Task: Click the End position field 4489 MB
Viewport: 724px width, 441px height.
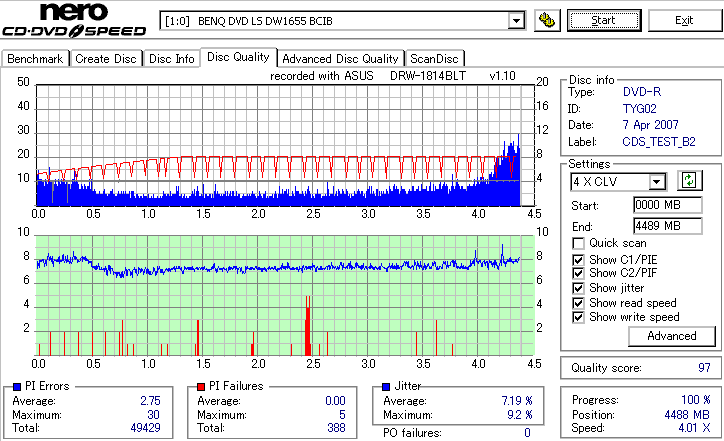Action: coord(668,226)
